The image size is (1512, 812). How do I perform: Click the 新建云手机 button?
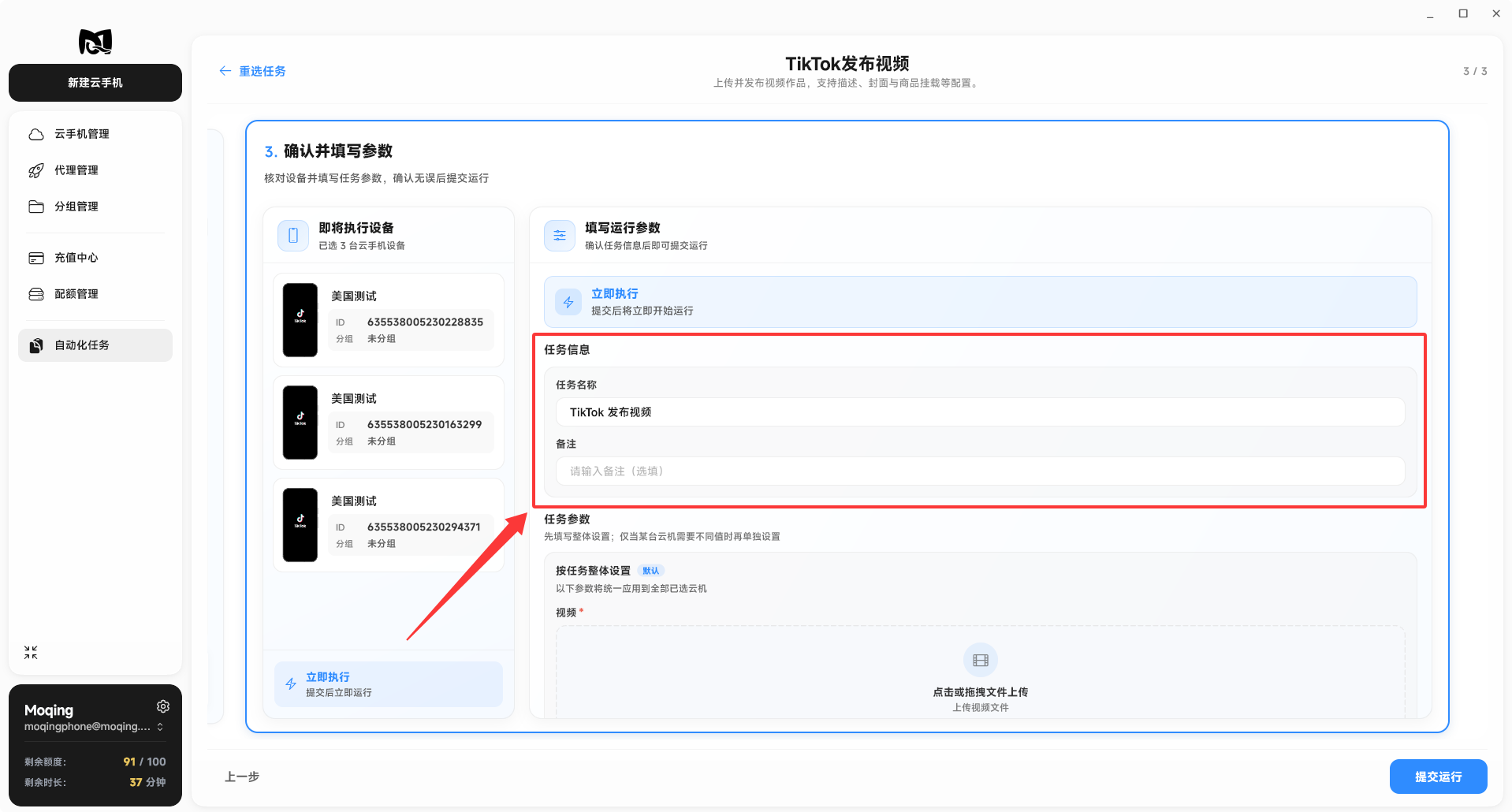click(x=95, y=83)
